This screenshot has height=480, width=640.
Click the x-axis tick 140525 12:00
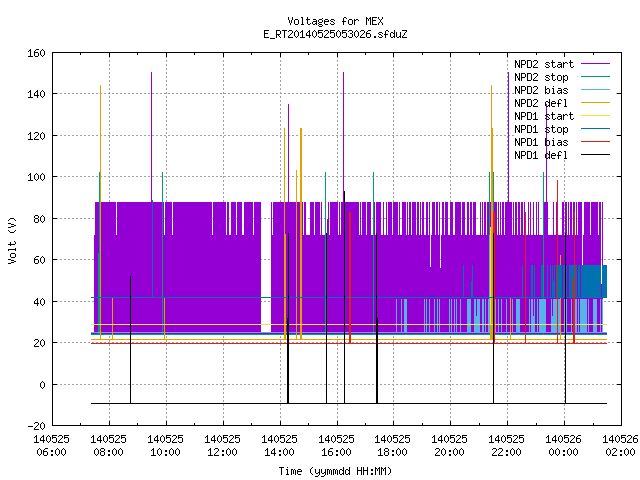(222, 446)
